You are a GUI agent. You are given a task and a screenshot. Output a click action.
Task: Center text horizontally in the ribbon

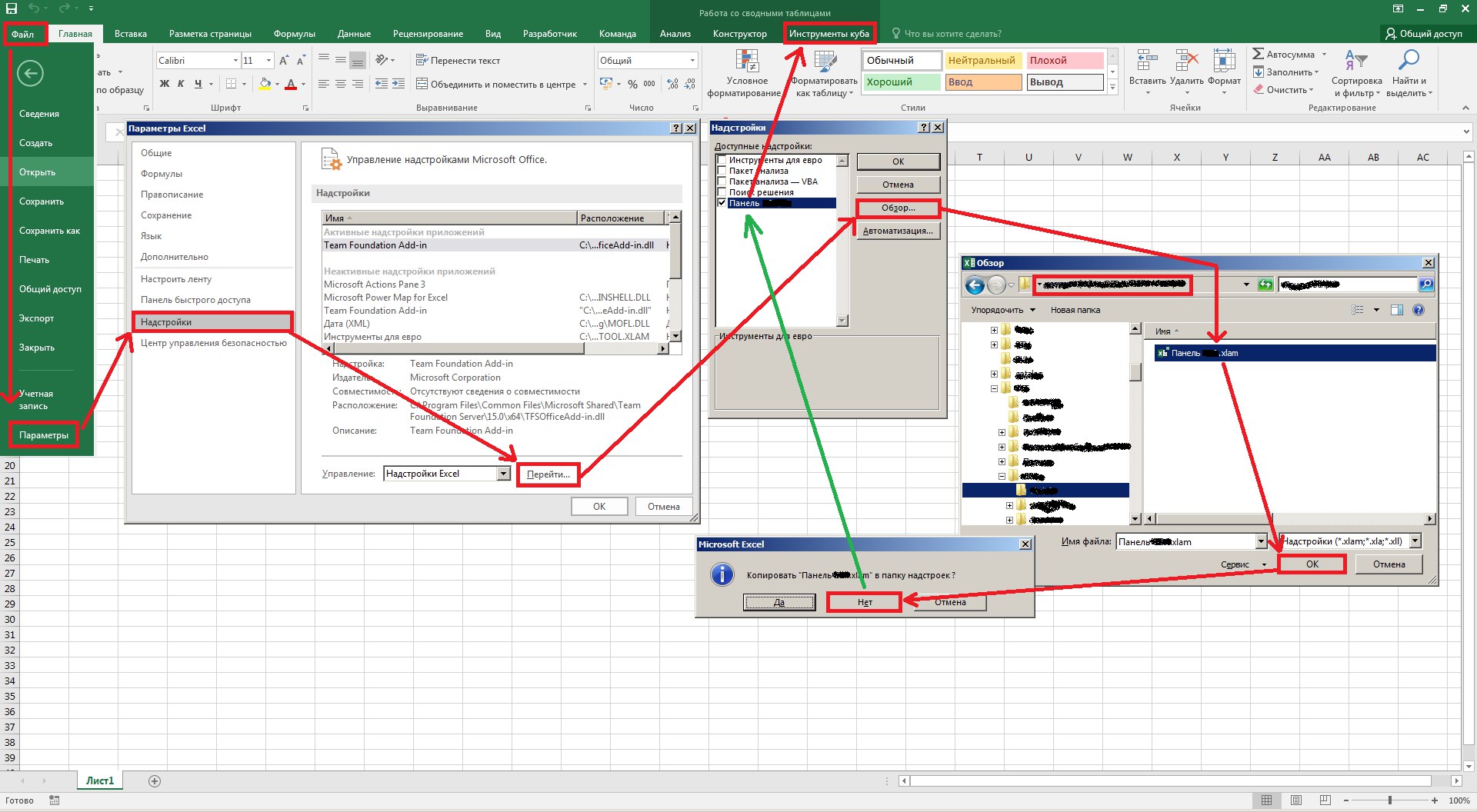point(341,84)
